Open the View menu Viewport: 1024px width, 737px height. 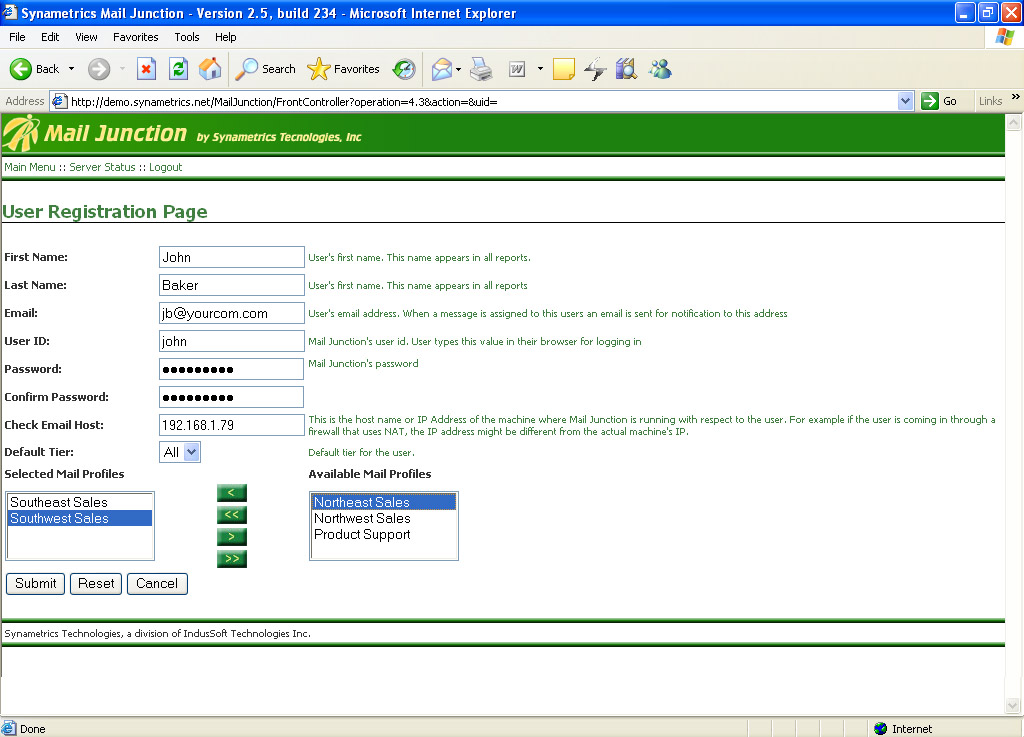coord(86,37)
